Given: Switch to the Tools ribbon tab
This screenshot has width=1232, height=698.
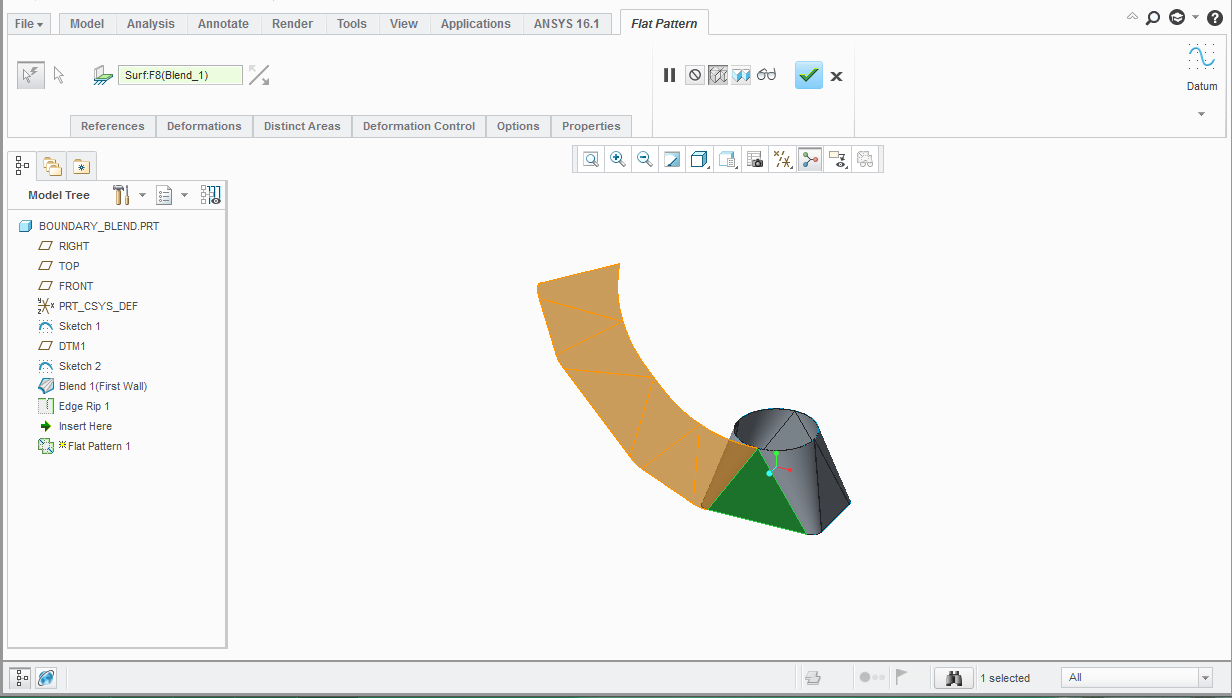Looking at the screenshot, I should (352, 23).
